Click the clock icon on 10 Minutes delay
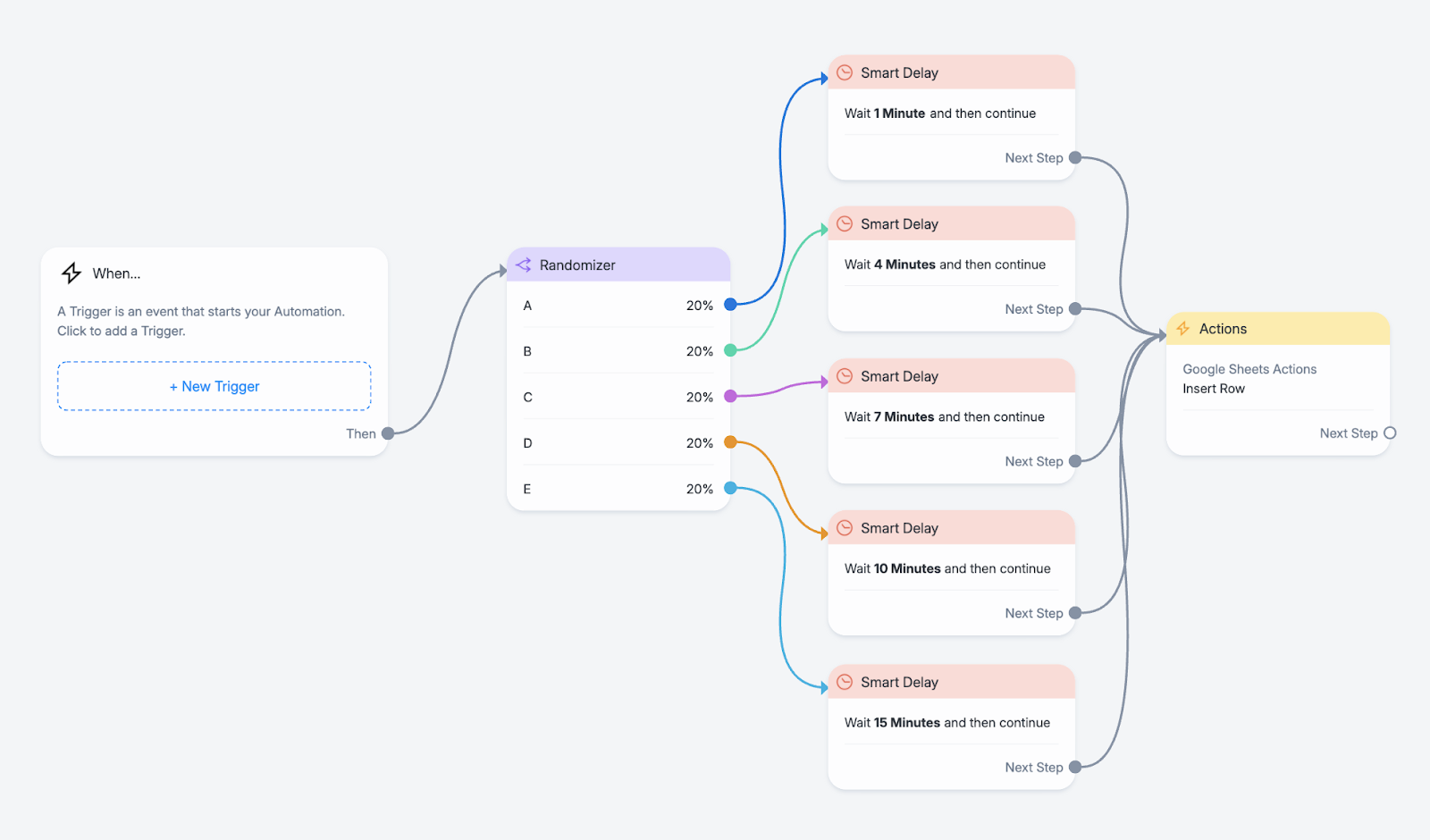This screenshot has height=840, width=1430. tap(845, 528)
